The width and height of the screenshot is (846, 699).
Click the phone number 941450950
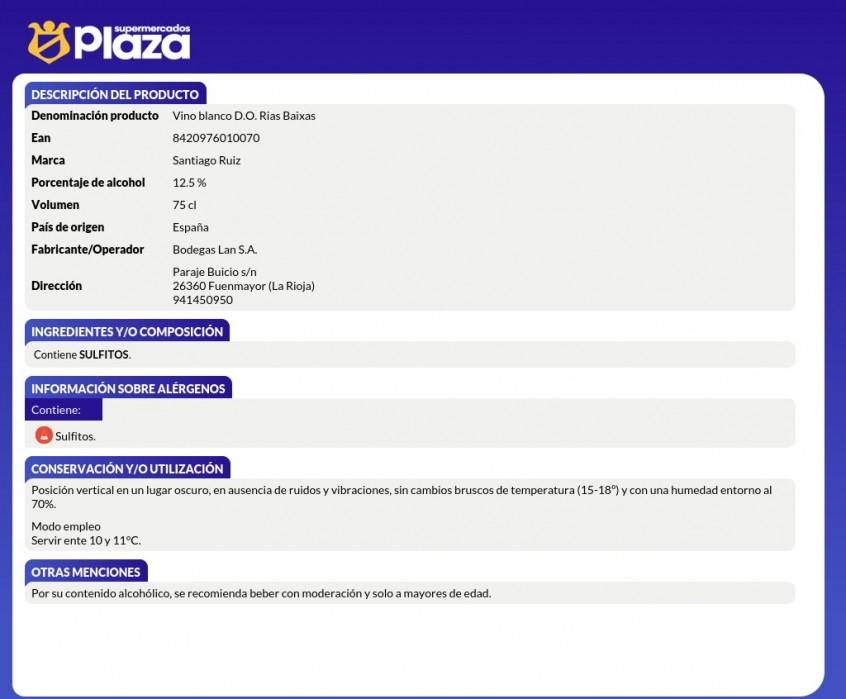[x=202, y=300]
